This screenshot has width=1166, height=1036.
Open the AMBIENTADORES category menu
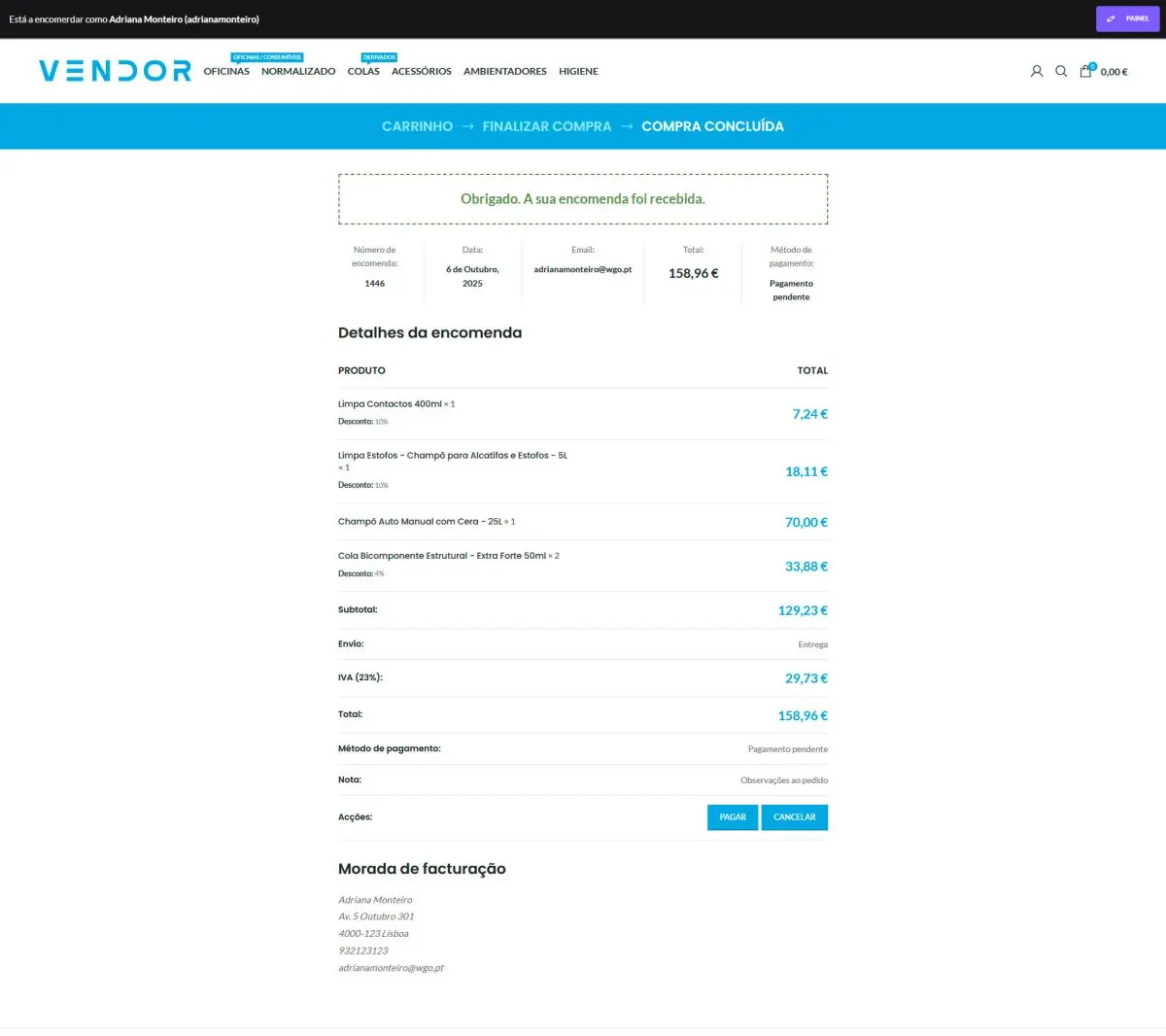[x=504, y=71]
